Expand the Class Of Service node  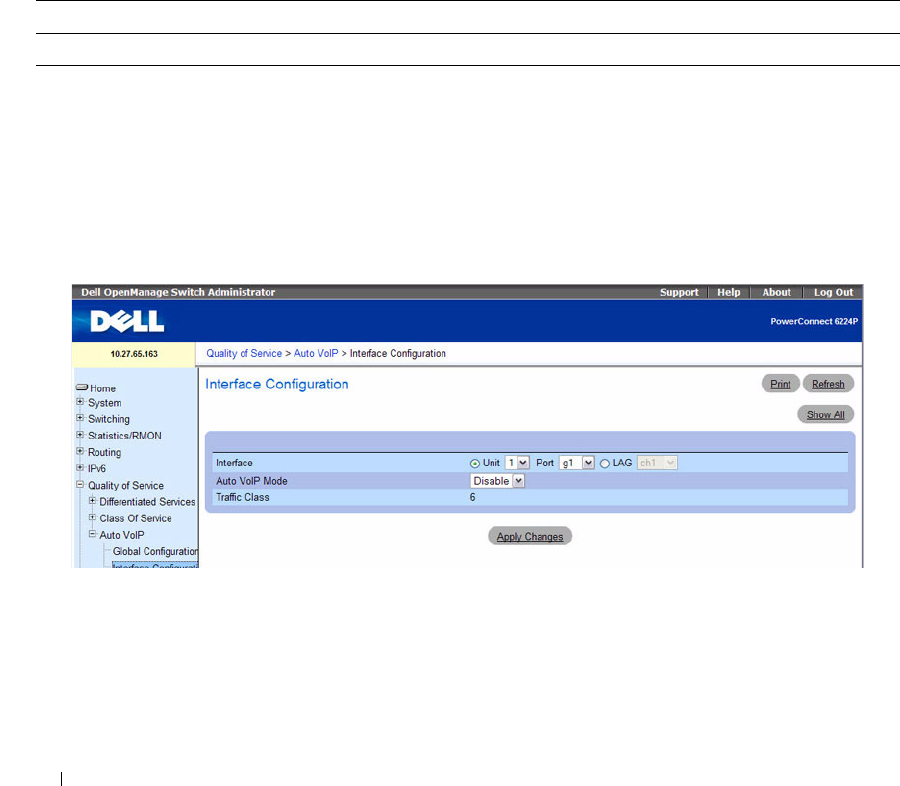click(x=92, y=517)
